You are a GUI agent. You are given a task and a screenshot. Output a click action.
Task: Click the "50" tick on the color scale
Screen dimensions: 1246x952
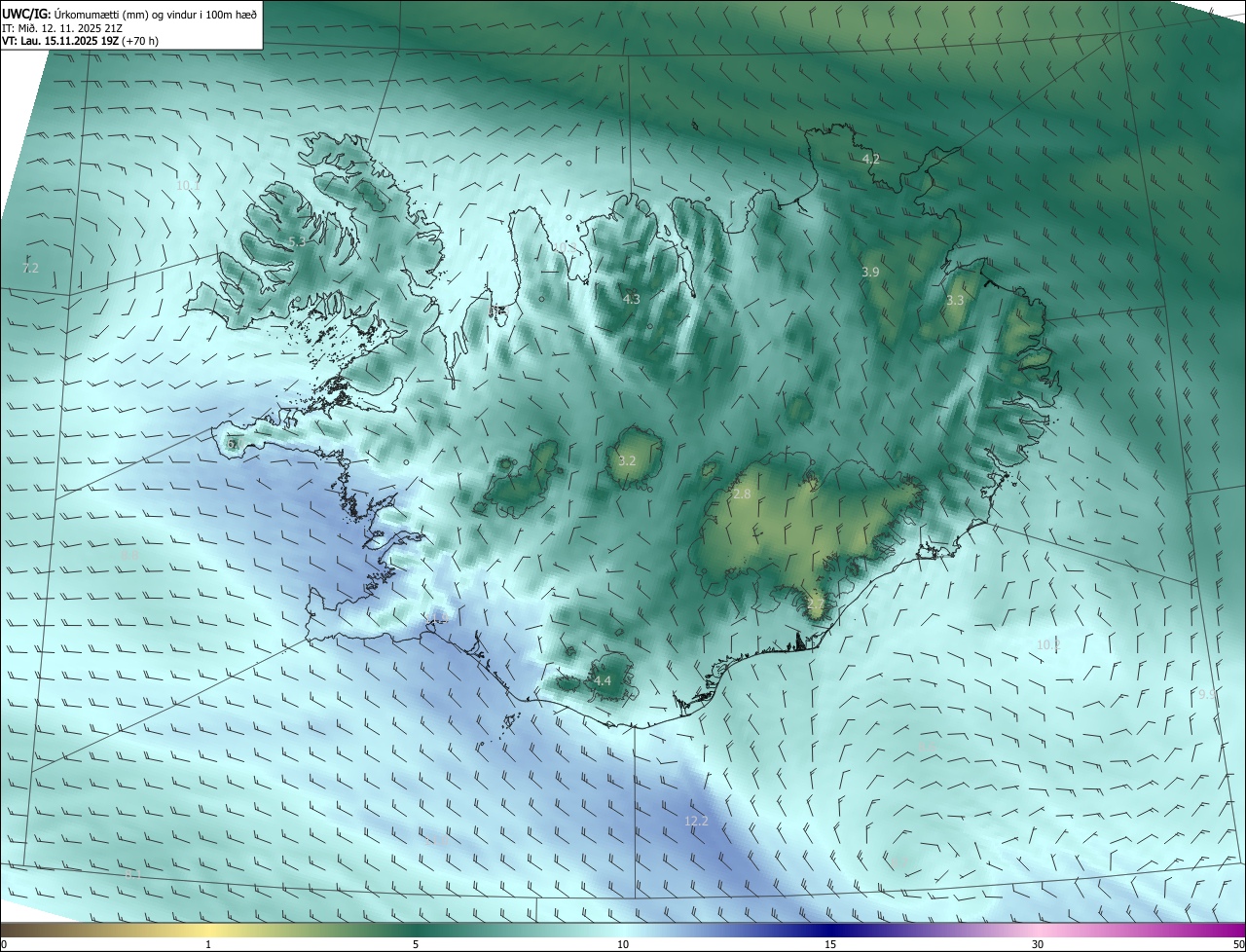point(1238,944)
